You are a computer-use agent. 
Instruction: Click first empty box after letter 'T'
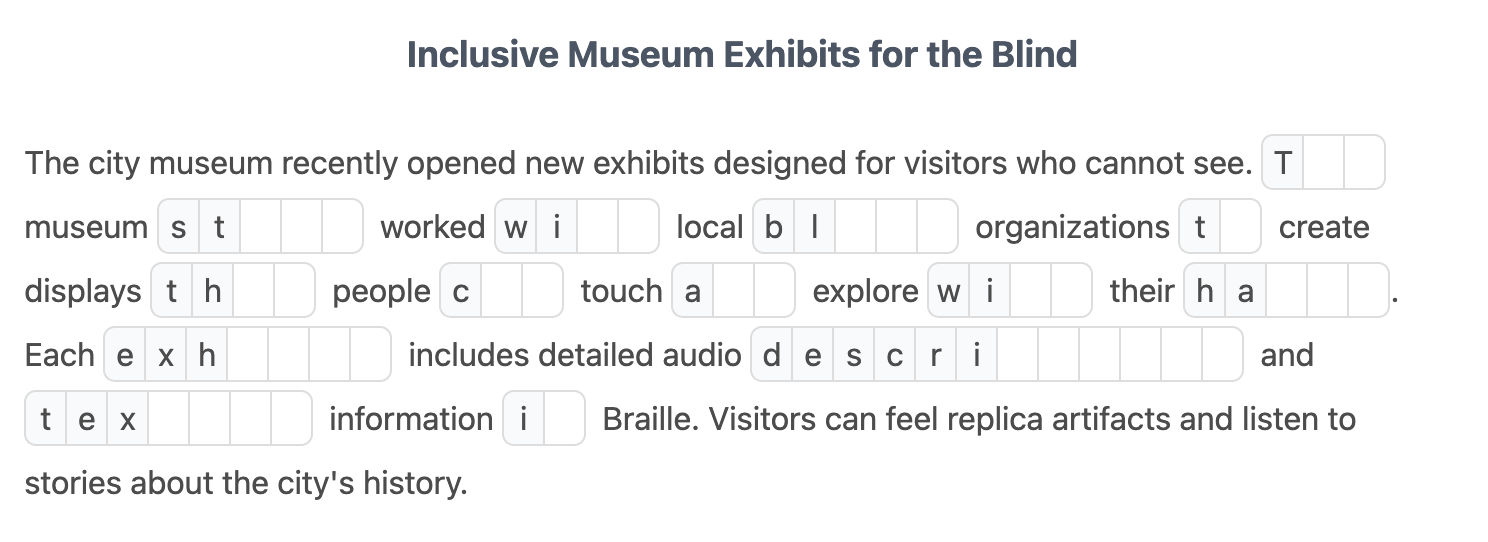click(1324, 163)
